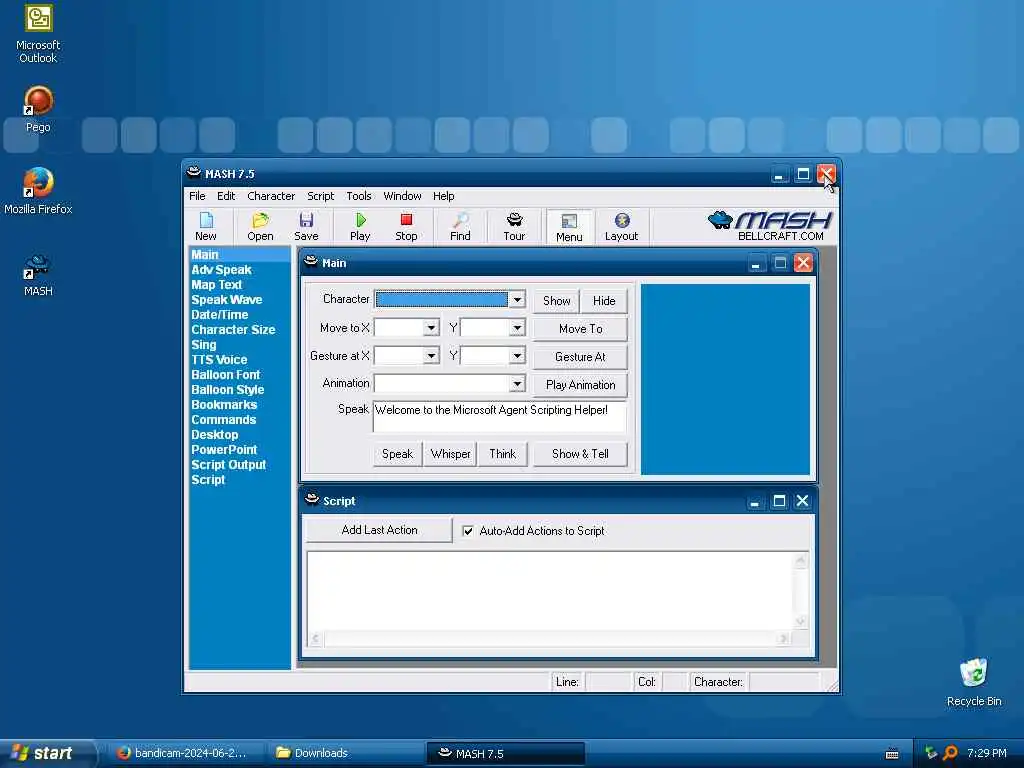Viewport: 1024px width, 768px height.
Task: Click into the Speak text field
Action: 500,417
